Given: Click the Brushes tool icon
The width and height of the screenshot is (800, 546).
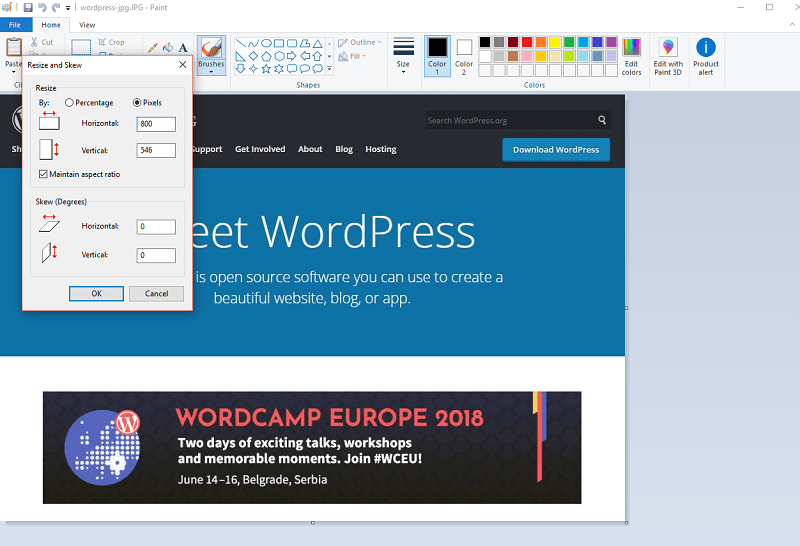Looking at the screenshot, I should tap(211, 47).
